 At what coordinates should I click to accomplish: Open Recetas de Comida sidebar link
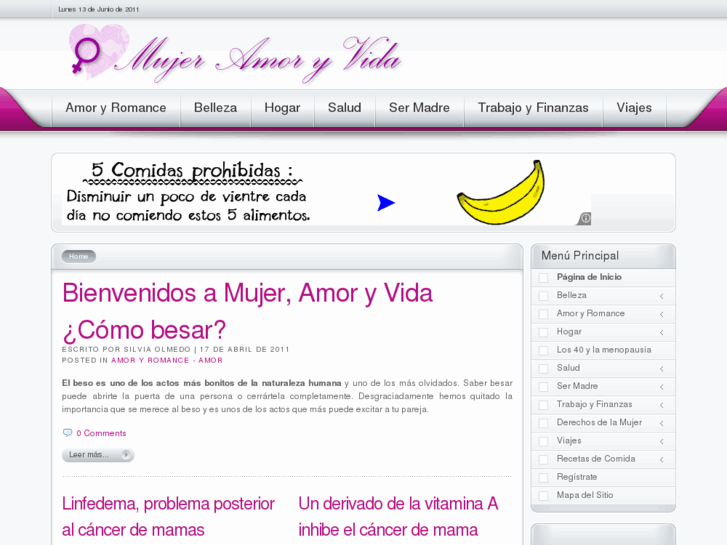pyautogui.click(x=596, y=459)
